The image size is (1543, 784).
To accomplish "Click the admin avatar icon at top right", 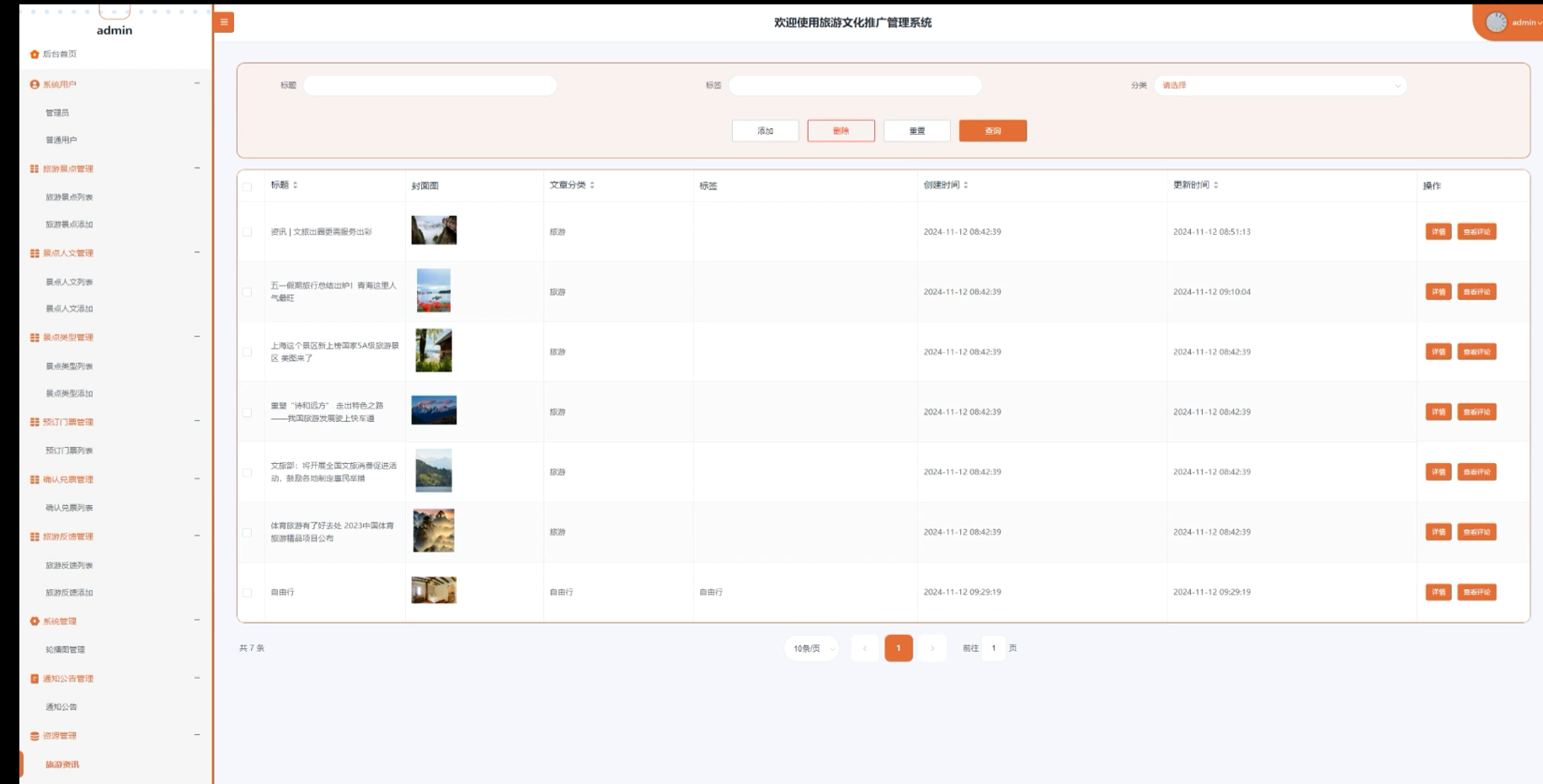I will pyautogui.click(x=1495, y=22).
